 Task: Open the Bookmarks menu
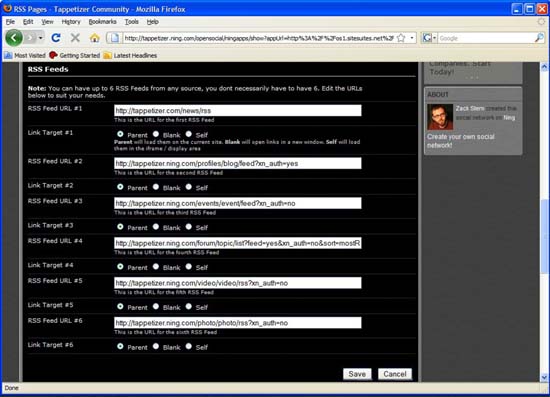[x=102, y=22]
